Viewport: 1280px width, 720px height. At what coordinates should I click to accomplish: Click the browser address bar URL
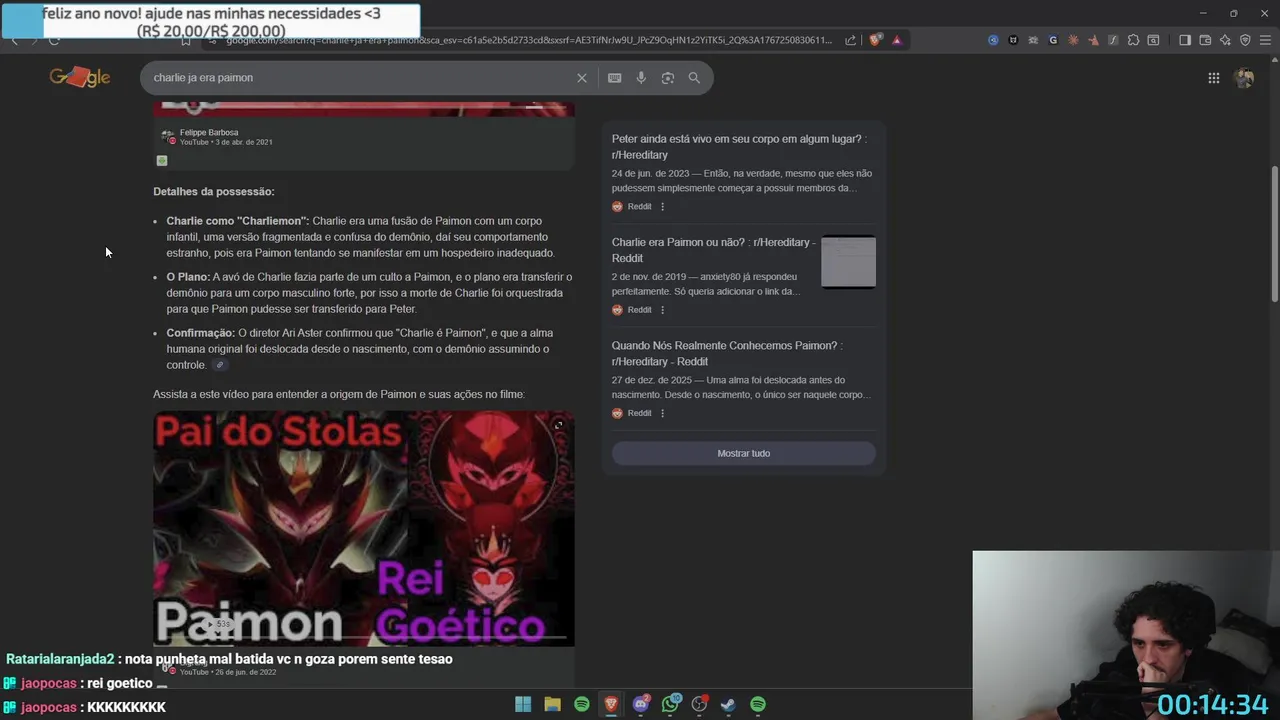pos(528,40)
